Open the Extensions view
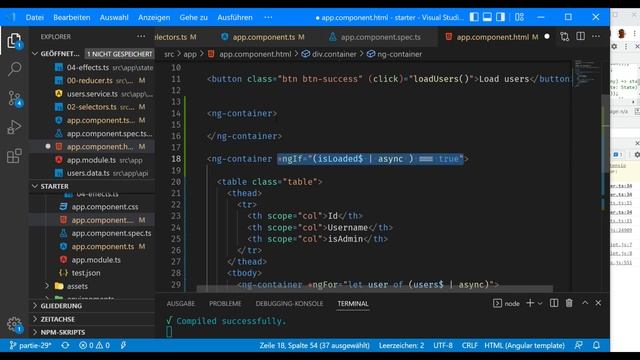The height and width of the screenshot is (360, 640). [x=14, y=156]
